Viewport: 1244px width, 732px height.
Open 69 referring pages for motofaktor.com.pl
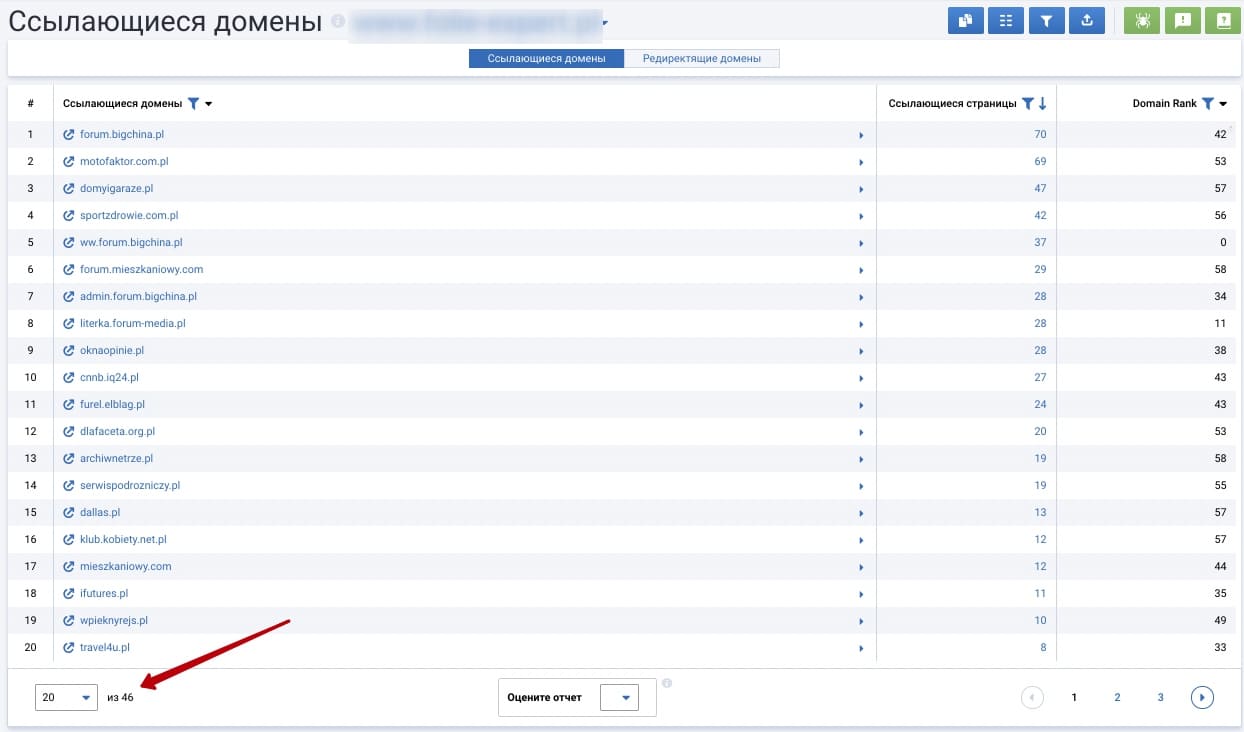[x=1040, y=161]
